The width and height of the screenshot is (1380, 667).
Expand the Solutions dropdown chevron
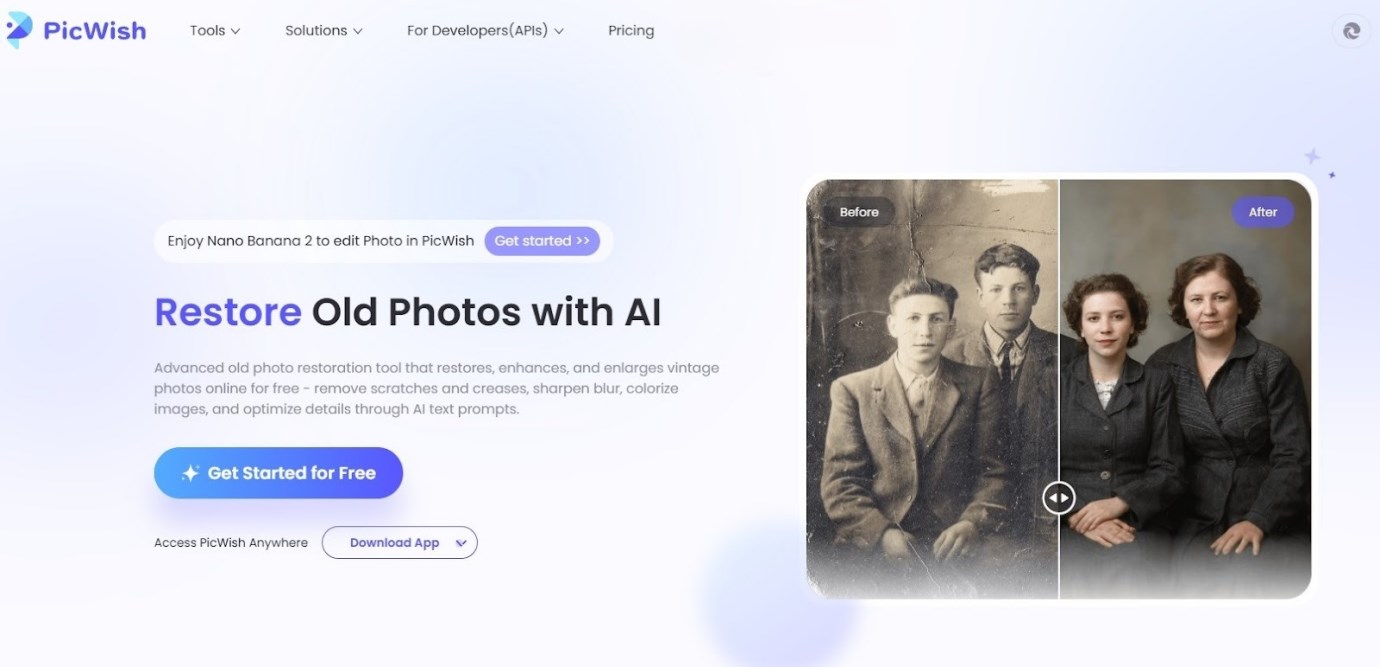(x=358, y=31)
